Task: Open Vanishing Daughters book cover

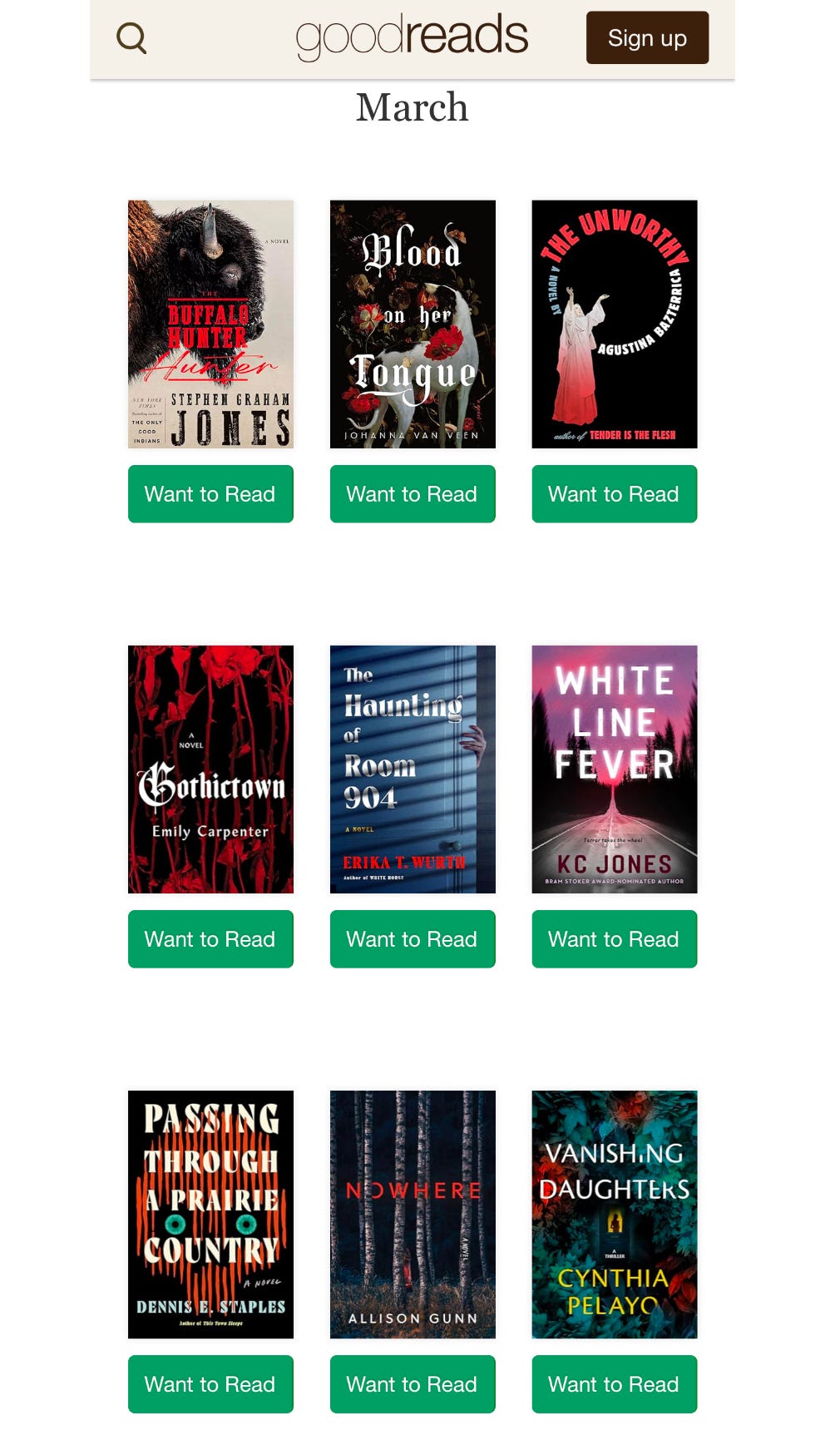Action: click(x=615, y=1215)
